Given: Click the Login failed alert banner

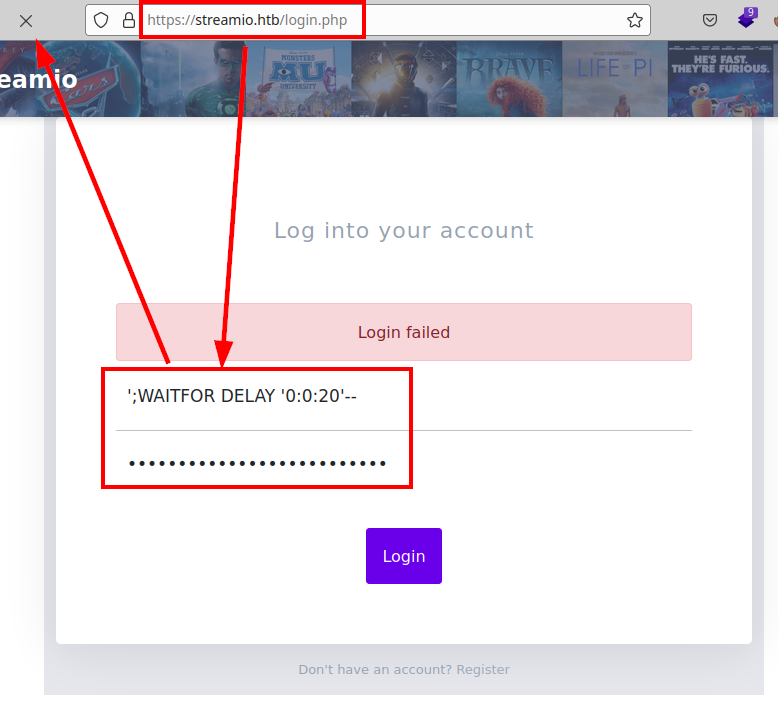Looking at the screenshot, I should pyautogui.click(x=404, y=332).
